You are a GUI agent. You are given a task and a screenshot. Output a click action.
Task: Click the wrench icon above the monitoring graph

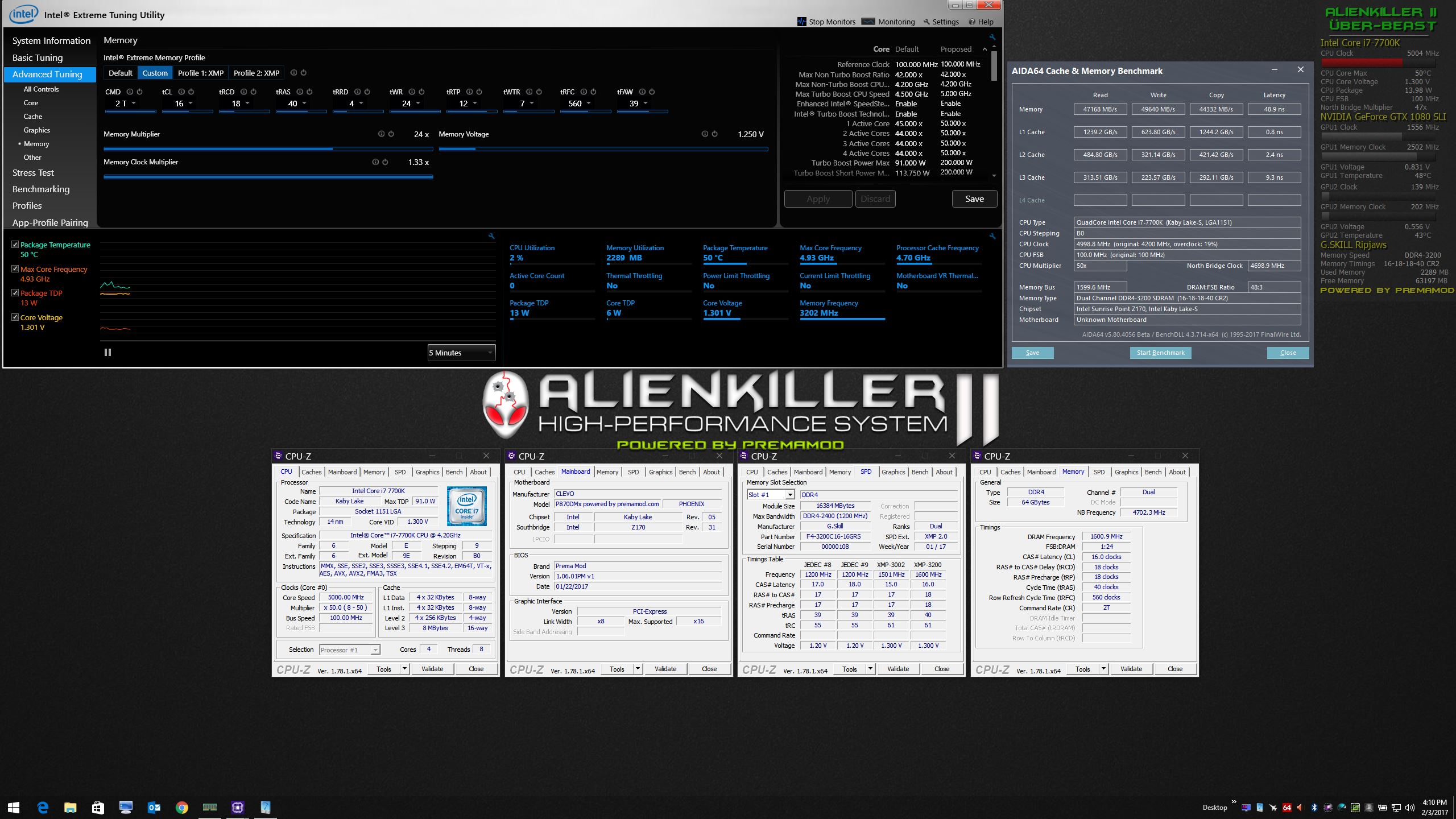click(491, 236)
